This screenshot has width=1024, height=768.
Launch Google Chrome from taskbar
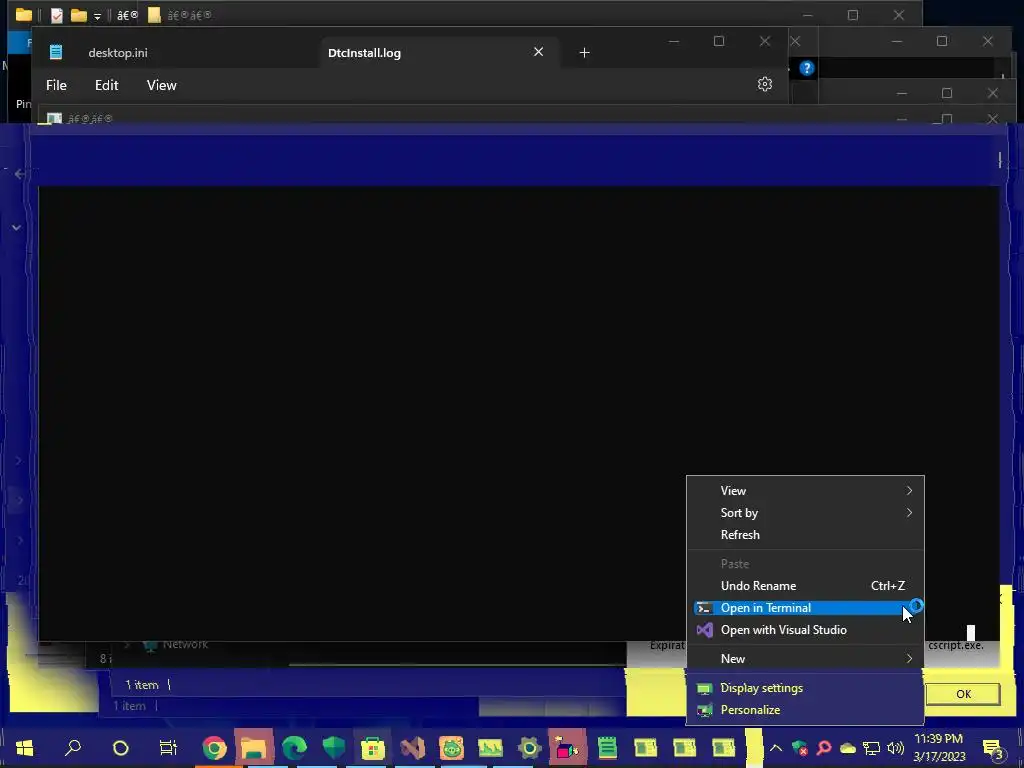point(214,748)
